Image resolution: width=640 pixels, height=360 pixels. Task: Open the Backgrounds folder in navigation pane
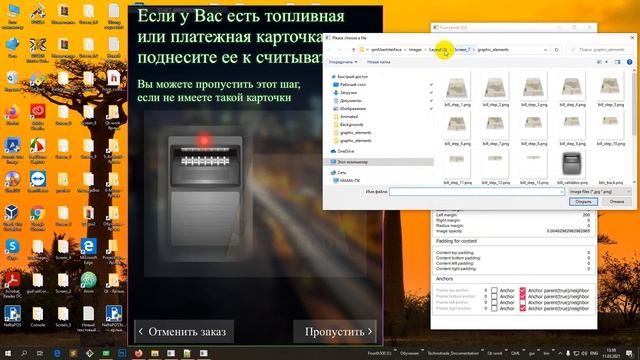[349, 124]
